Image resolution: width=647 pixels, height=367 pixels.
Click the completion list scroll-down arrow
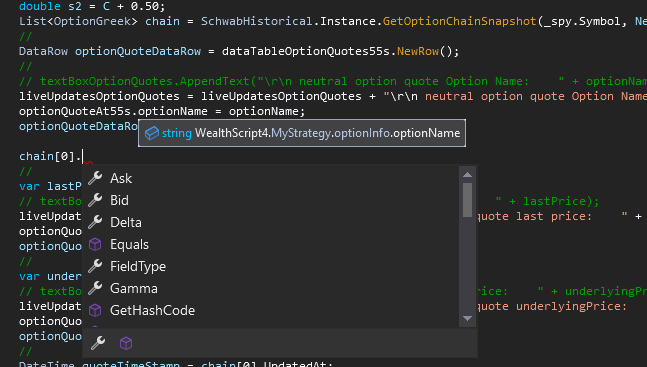coord(468,318)
